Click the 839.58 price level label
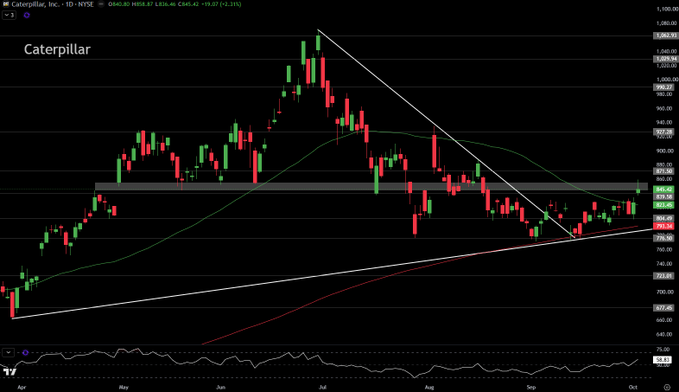This screenshot has width=679, height=392. (664, 197)
